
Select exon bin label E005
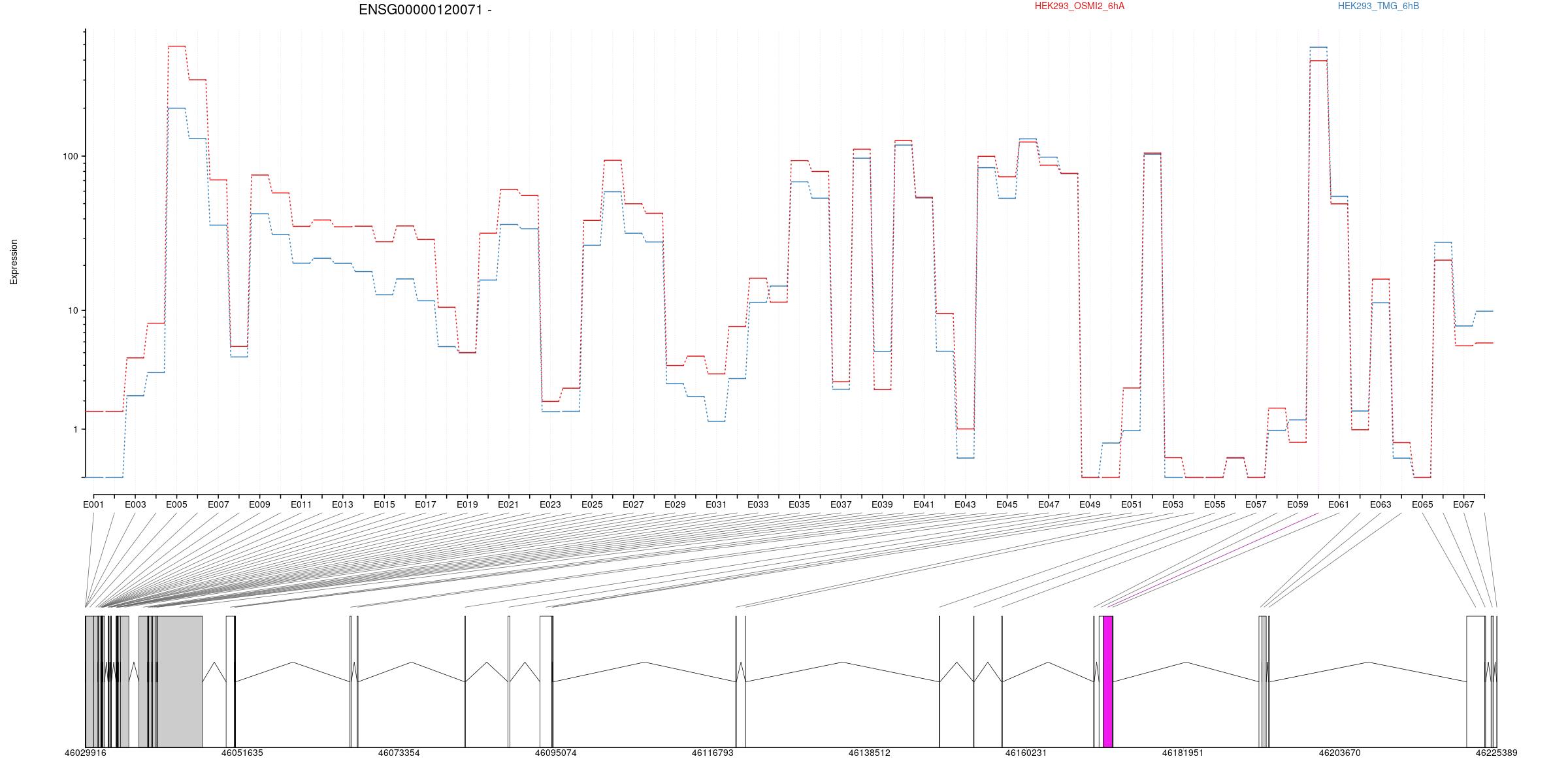coord(176,504)
